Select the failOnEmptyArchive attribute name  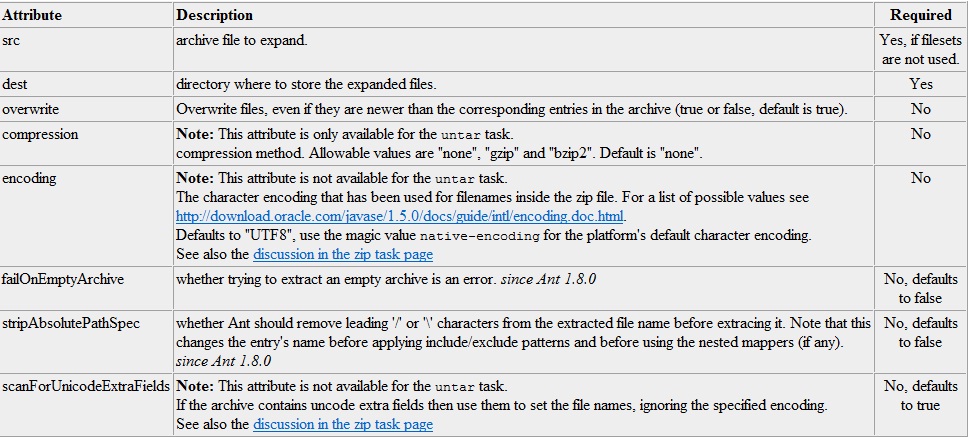click(63, 279)
